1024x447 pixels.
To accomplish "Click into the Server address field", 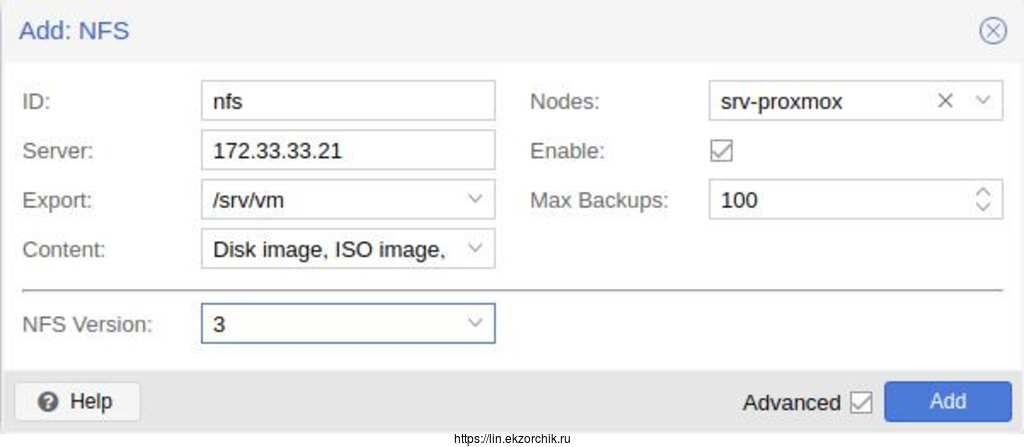I will coord(347,151).
